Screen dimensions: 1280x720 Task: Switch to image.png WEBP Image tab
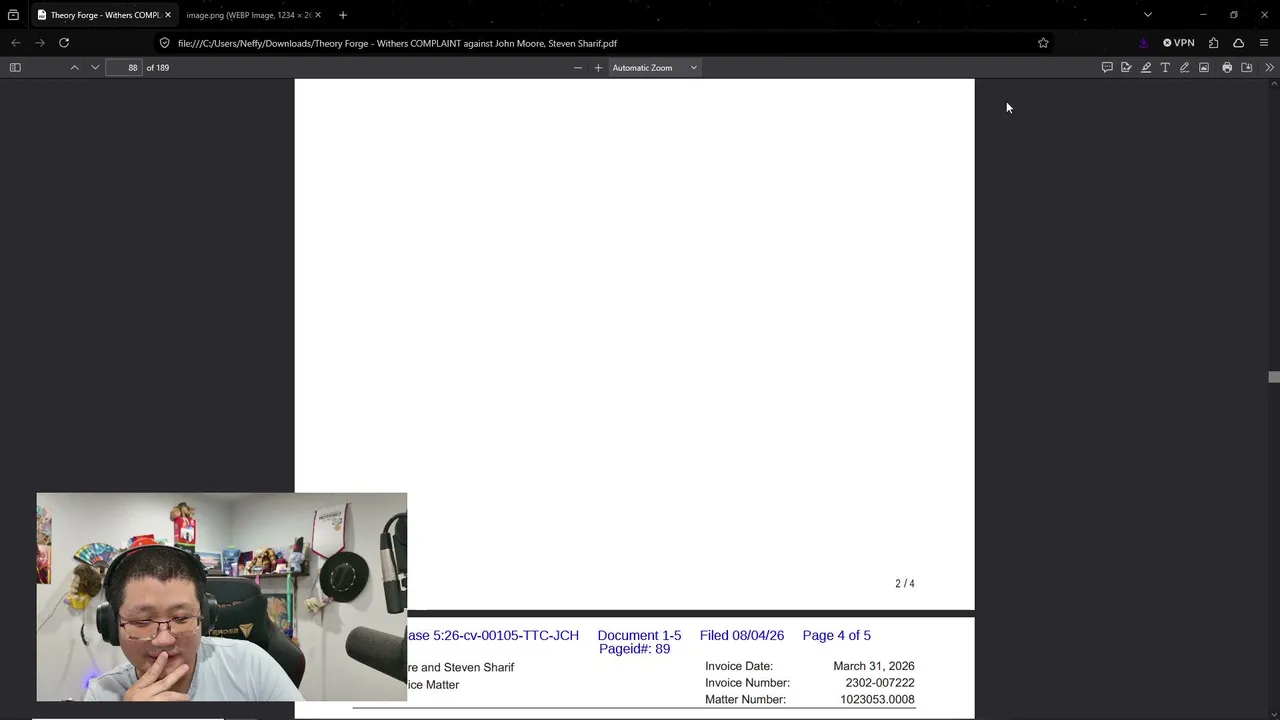coord(248,15)
